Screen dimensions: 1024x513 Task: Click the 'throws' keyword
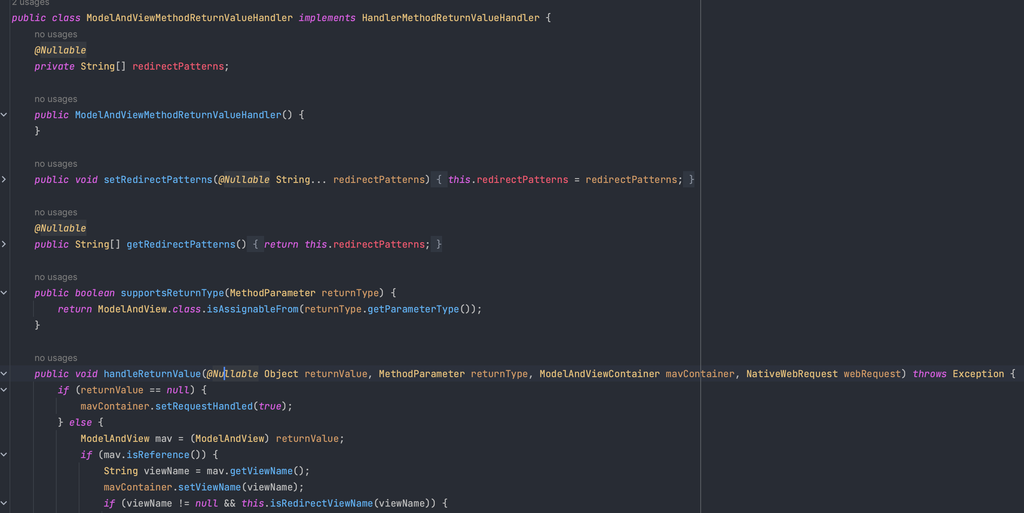coord(929,374)
